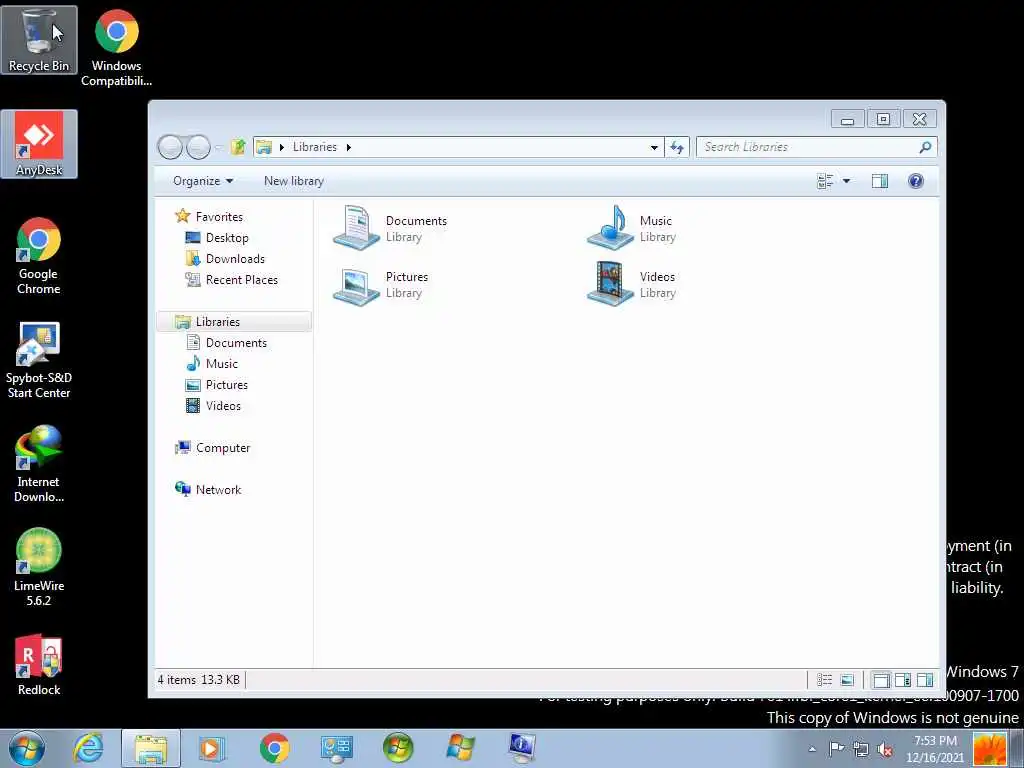Select the LimeWire 5.6.2 desktop shortcut
Viewport: 1024px width, 768px height.
tap(39, 568)
